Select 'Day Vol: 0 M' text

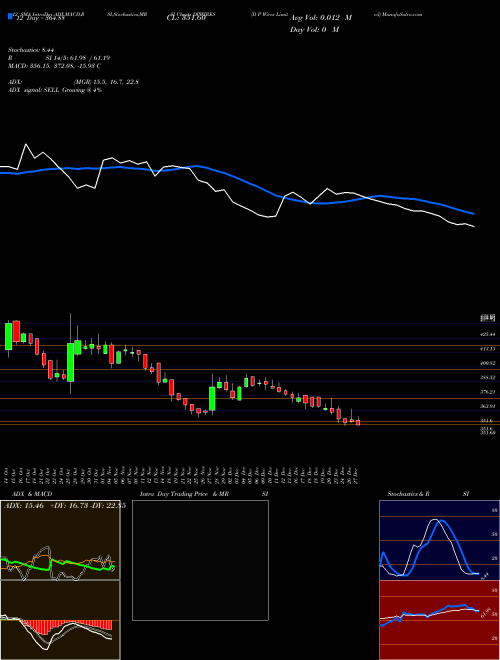314,30
